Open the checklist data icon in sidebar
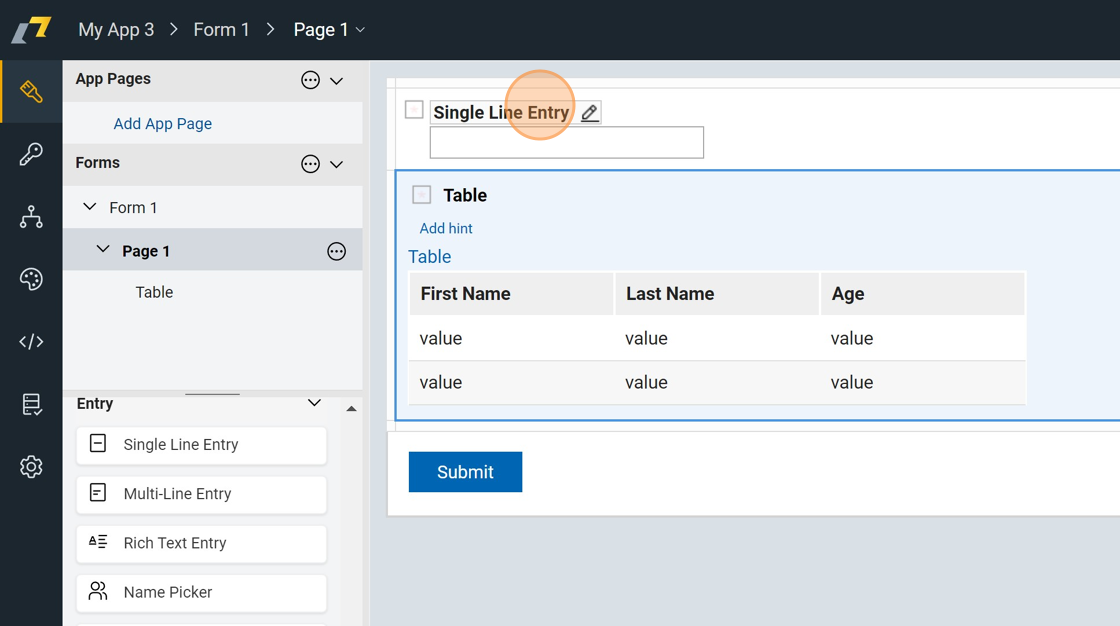This screenshot has width=1120, height=626. (x=31, y=404)
